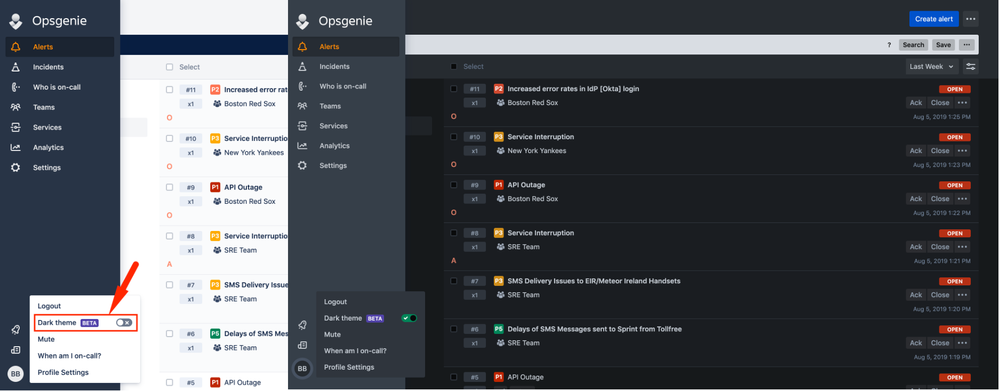
Task: Click the Analytics chart icon in dark sidebar
Action: (x=302, y=145)
